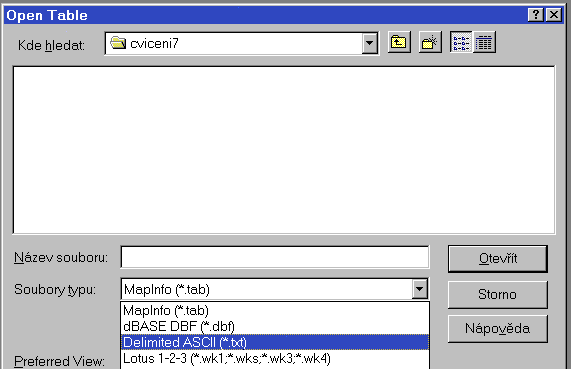Screen dimensions: 571x369
Task: Click the Soubory typu combo box field
Action: tap(275, 289)
